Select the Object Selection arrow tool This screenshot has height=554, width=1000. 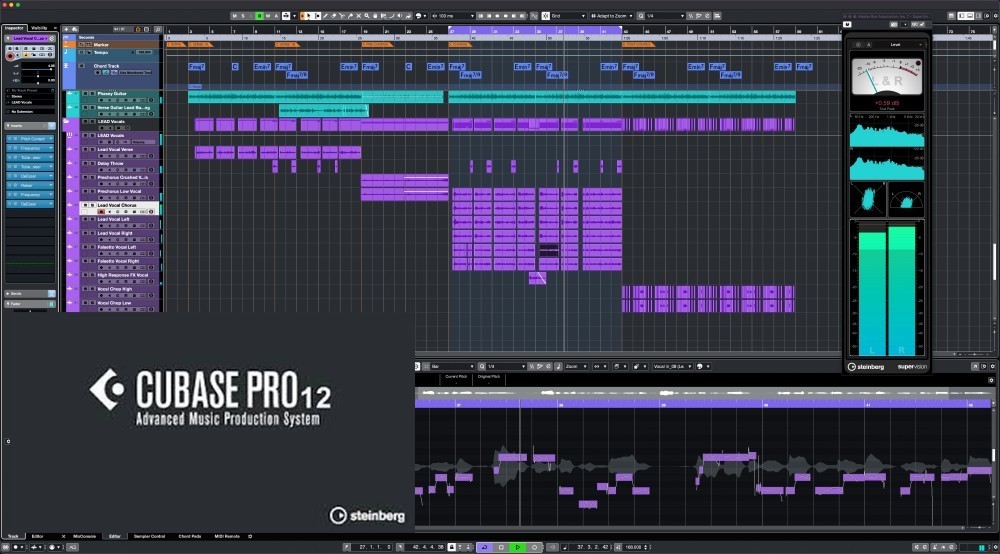tap(309, 16)
